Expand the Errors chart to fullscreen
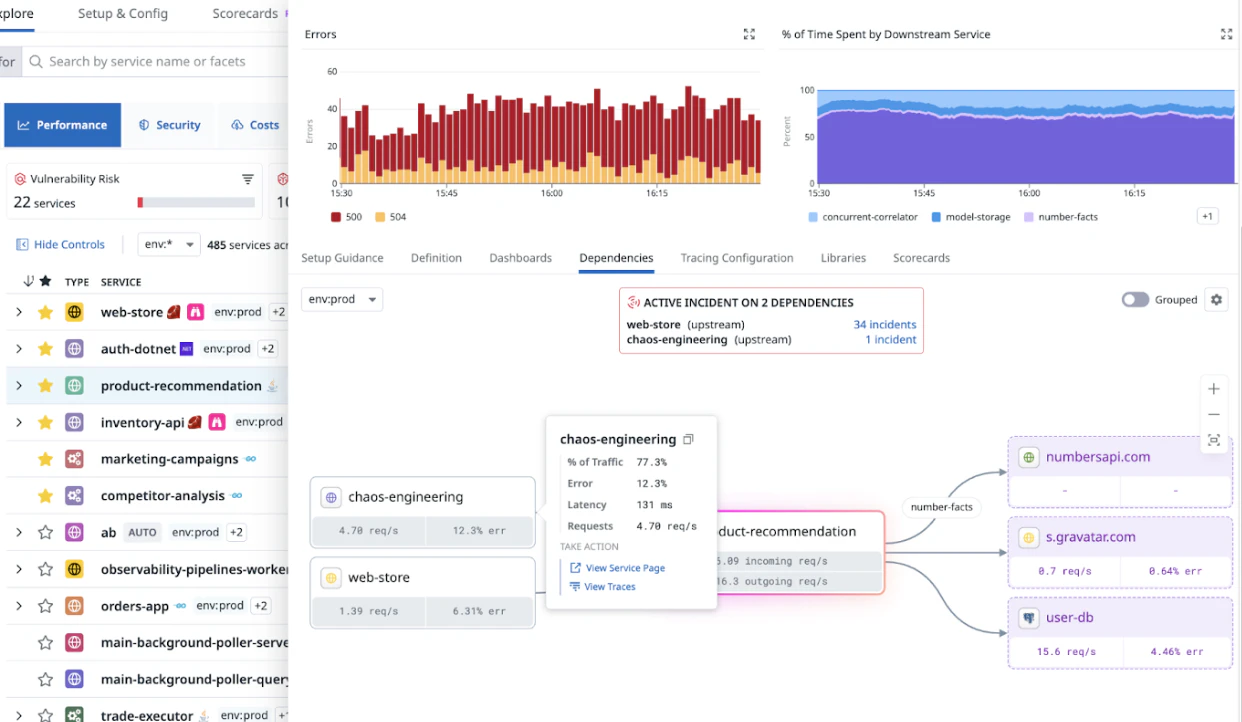Viewport: 1242px width, 722px height. click(749, 34)
